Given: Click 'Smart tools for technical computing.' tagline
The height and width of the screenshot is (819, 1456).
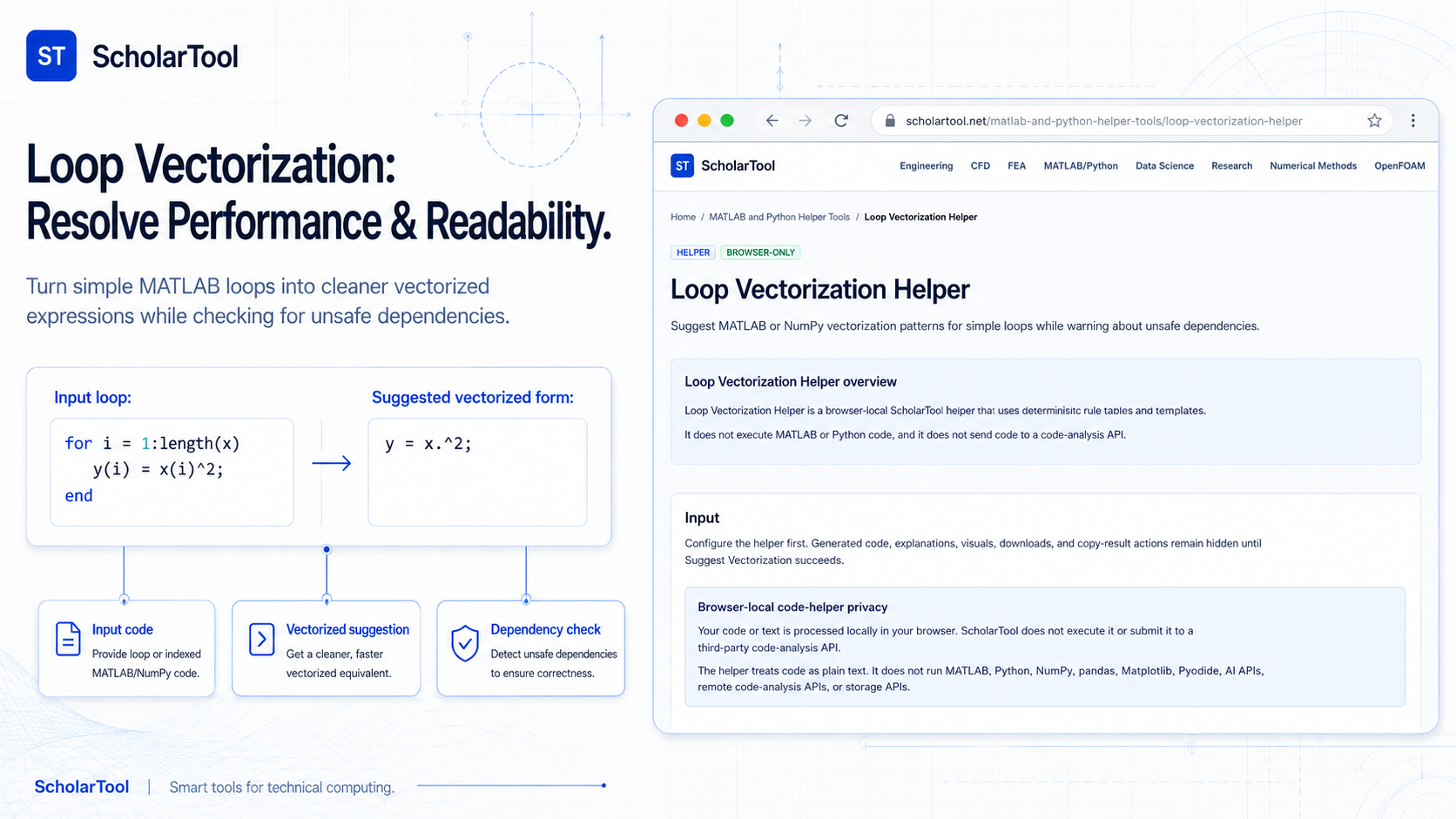Looking at the screenshot, I should pos(282,788).
